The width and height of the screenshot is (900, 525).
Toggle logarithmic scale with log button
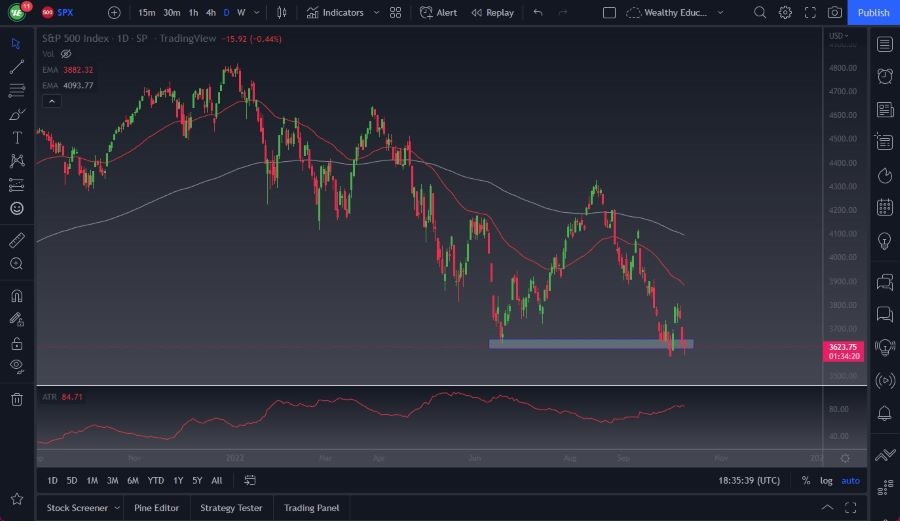(826, 481)
